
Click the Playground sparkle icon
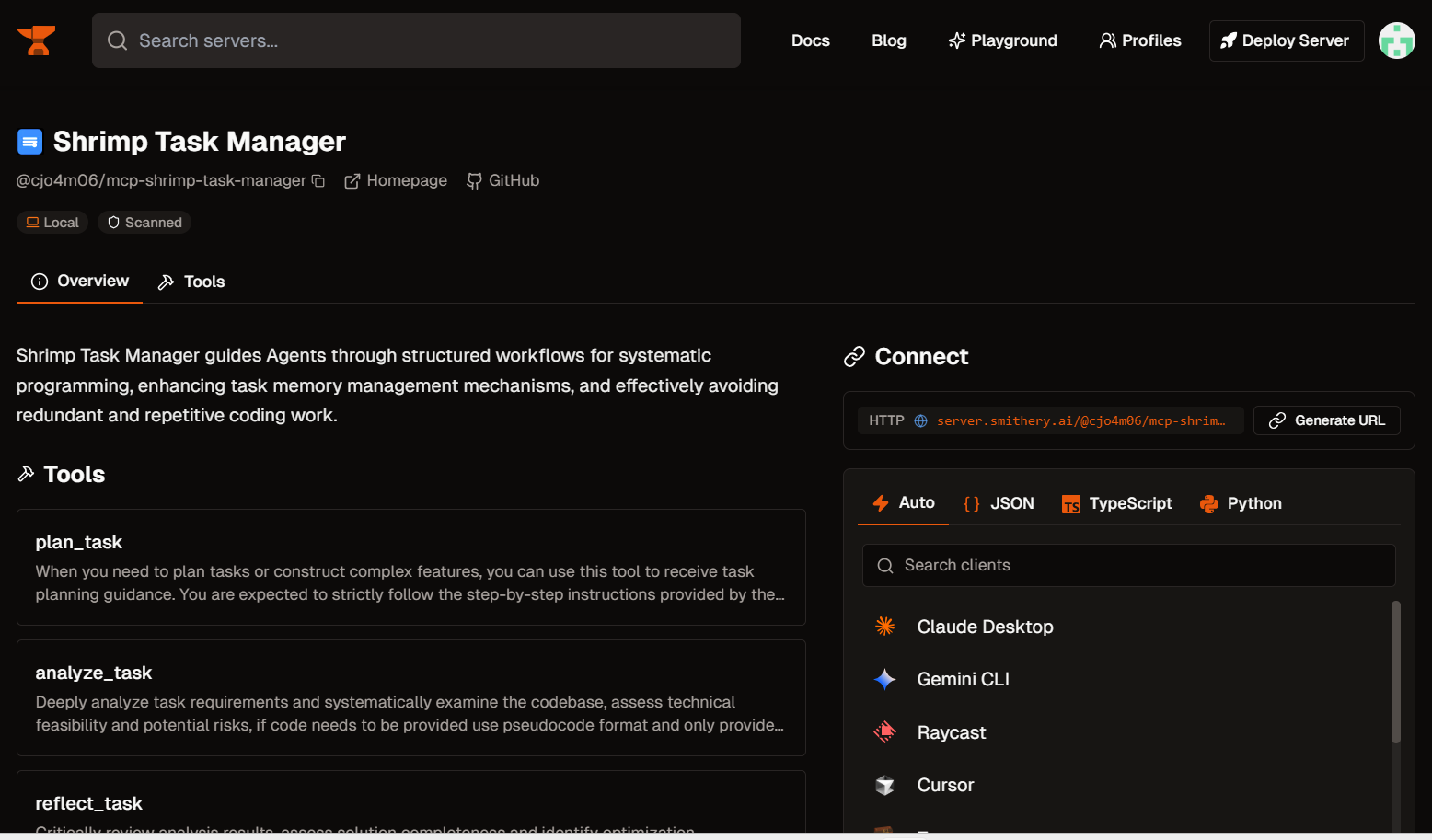point(957,40)
